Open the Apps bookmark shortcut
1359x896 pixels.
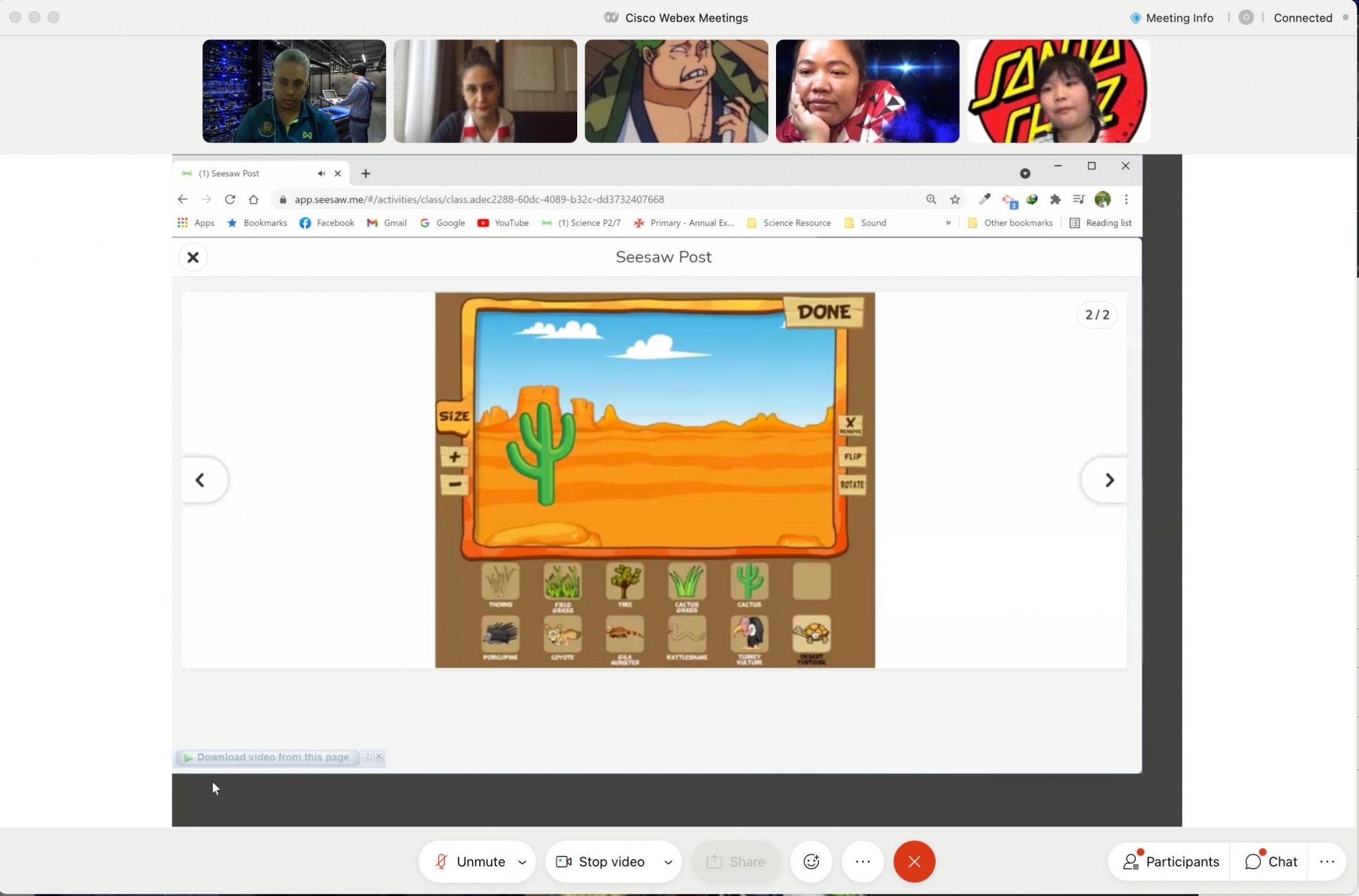(x=196, y=223)
